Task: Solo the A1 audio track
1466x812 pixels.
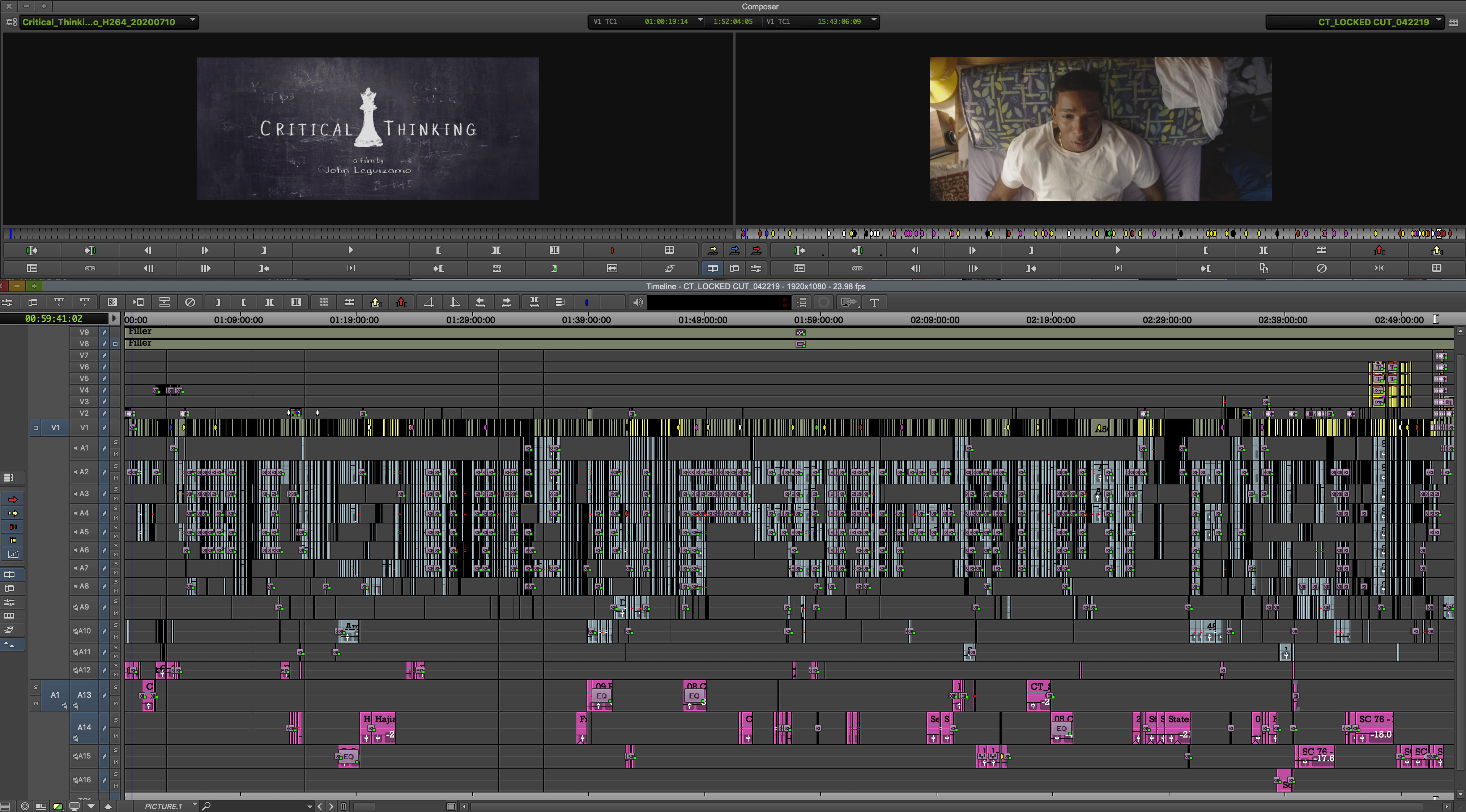Action: (115, 443)
